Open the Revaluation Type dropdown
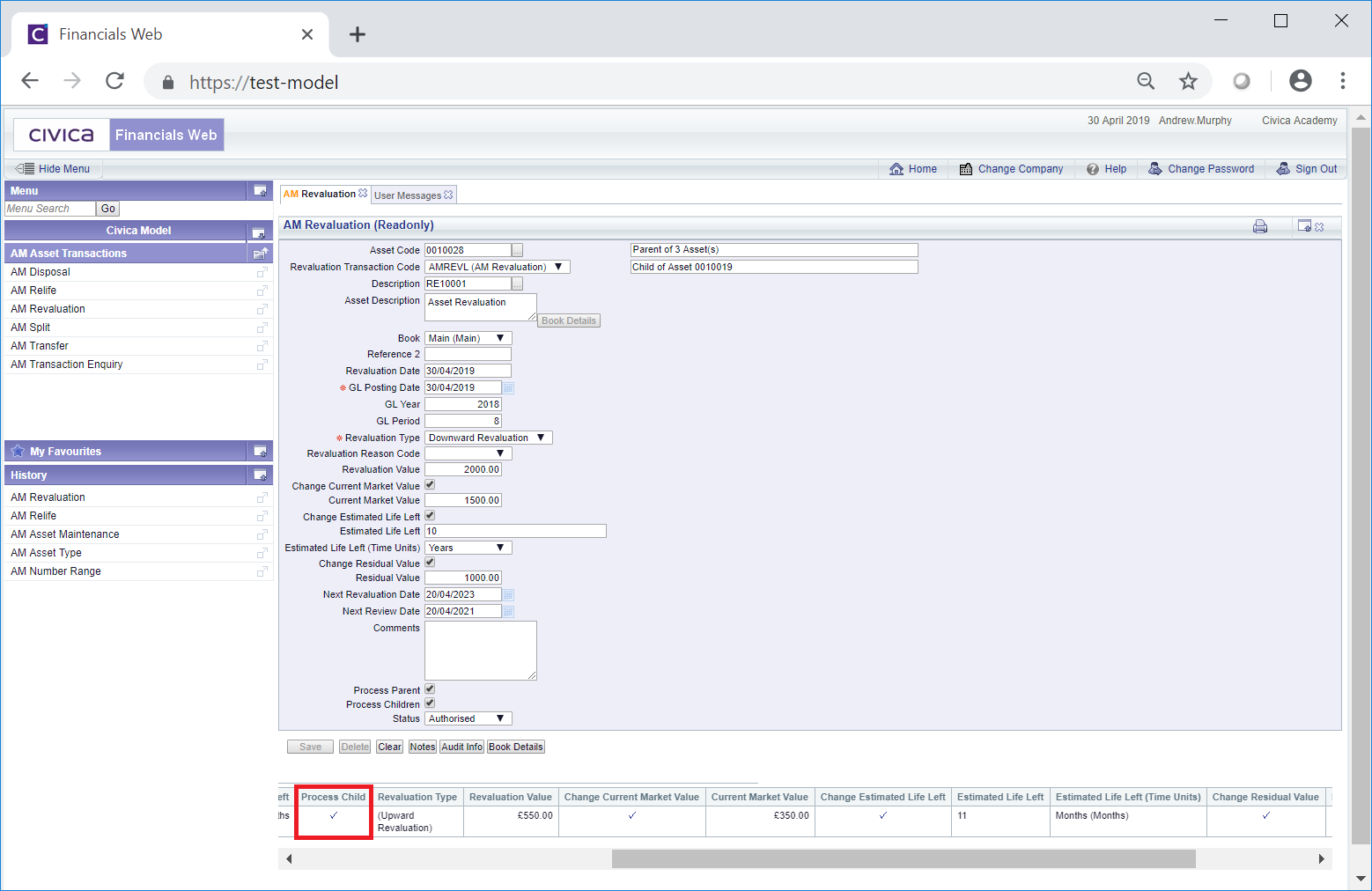1372x891 pixels. point(489,438)
